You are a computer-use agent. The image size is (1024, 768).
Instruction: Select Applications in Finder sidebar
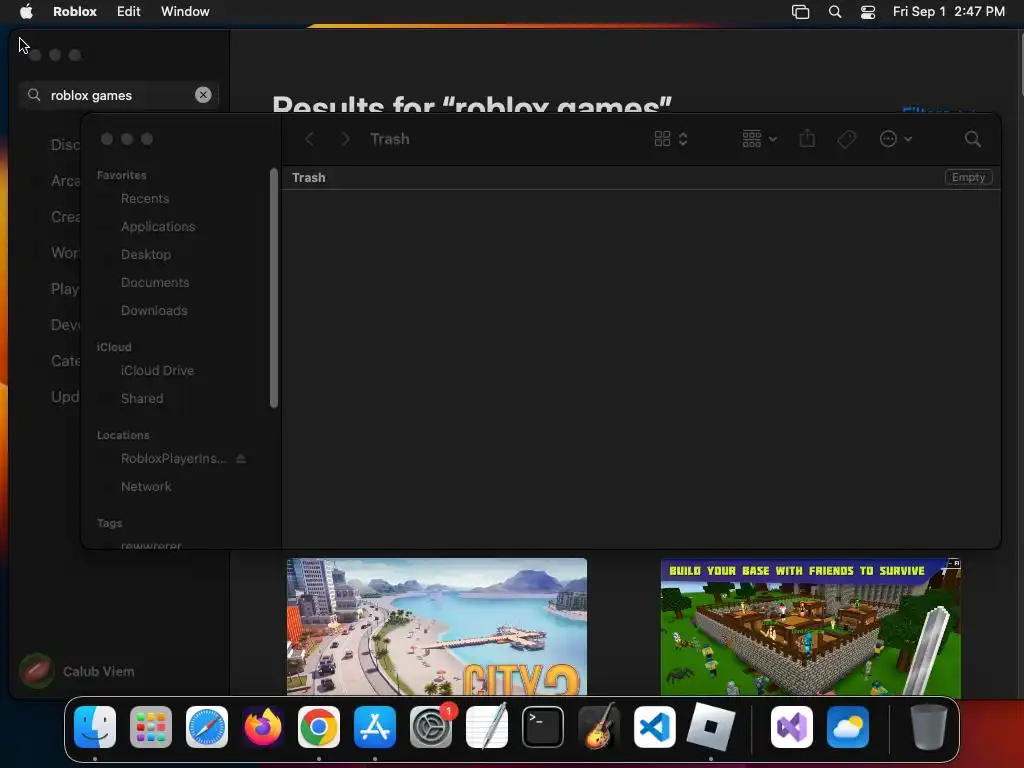[158, 227]
